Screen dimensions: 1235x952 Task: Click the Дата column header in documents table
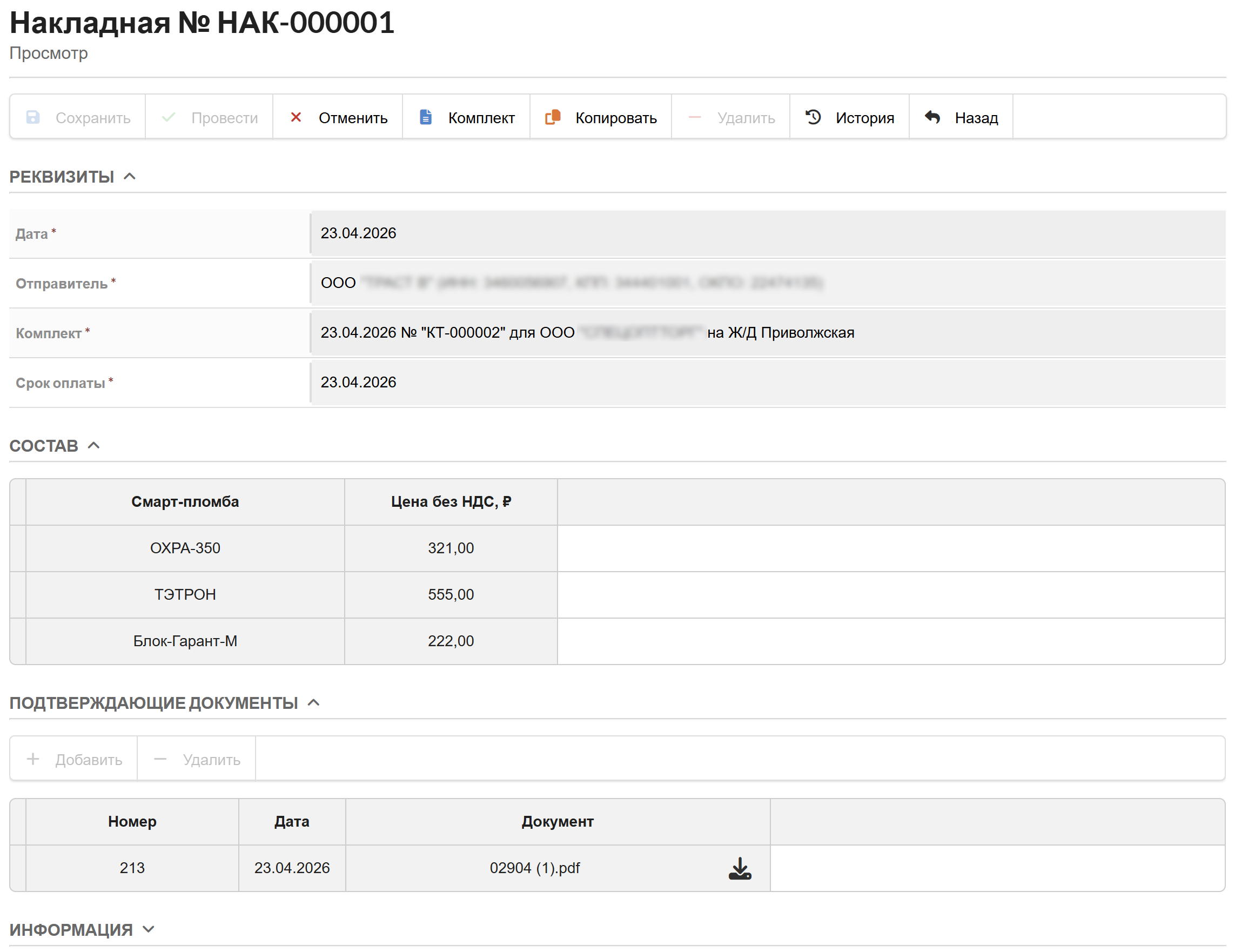(292, 822)
